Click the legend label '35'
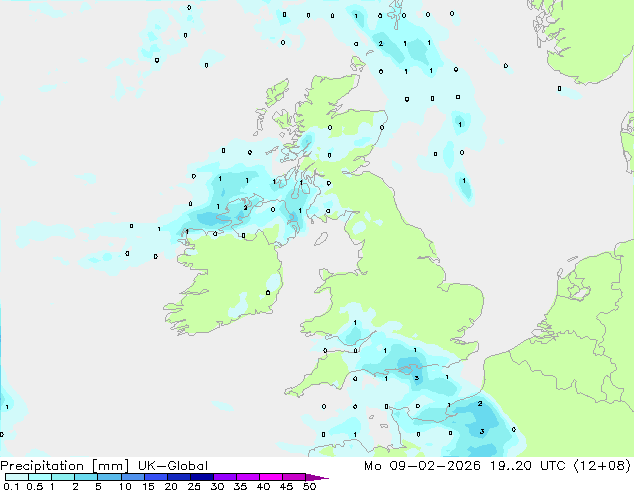The height and width of the screenshot is (490, 634). coord(240,486)
